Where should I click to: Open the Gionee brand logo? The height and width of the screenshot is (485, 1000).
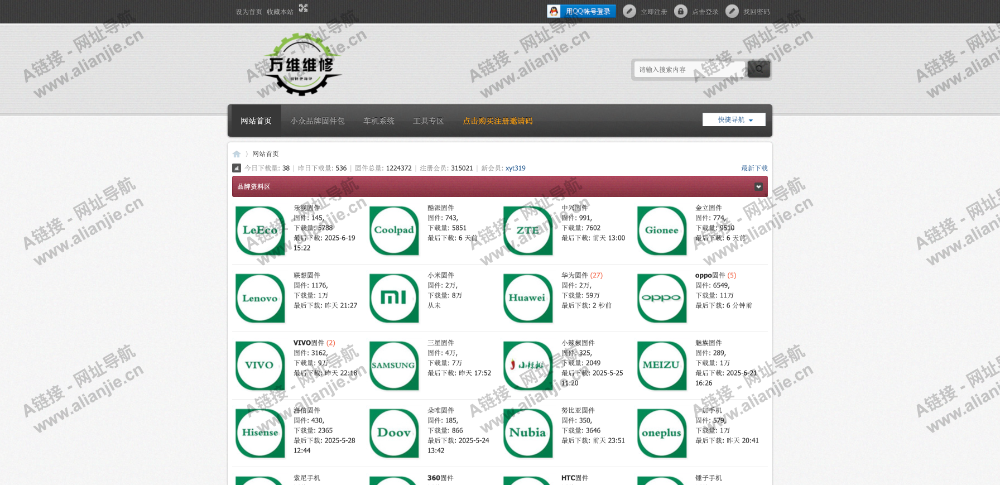(x=662, y=230)
